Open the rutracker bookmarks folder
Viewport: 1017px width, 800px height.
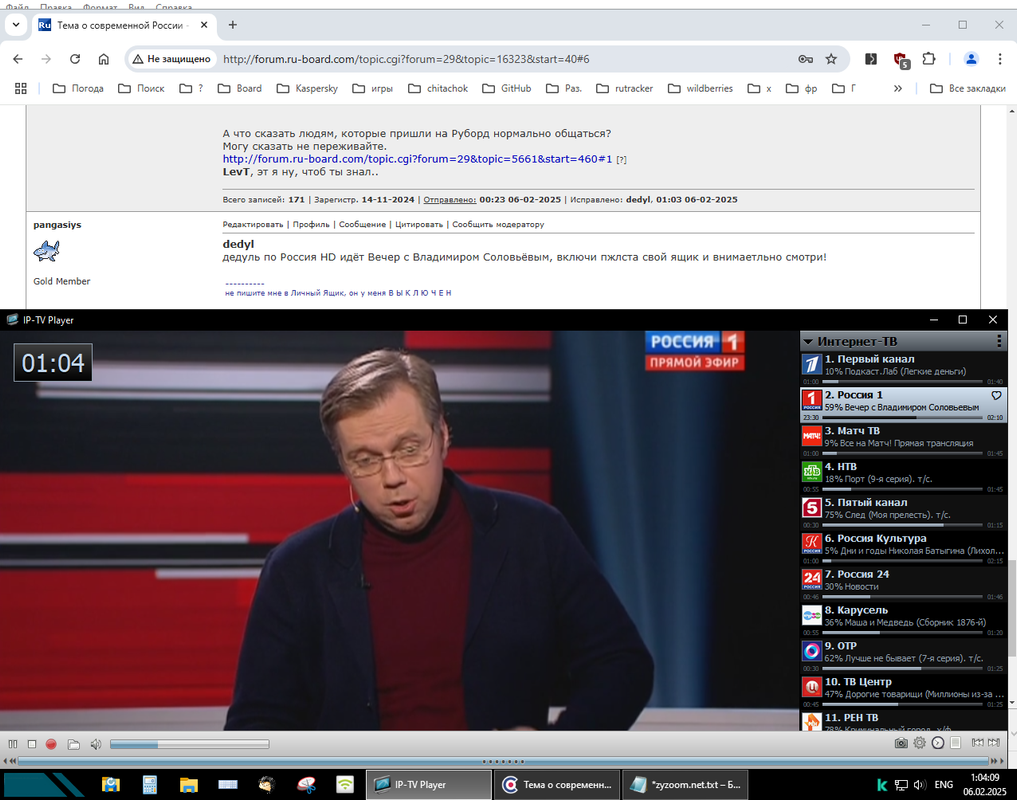coord(625,88)
